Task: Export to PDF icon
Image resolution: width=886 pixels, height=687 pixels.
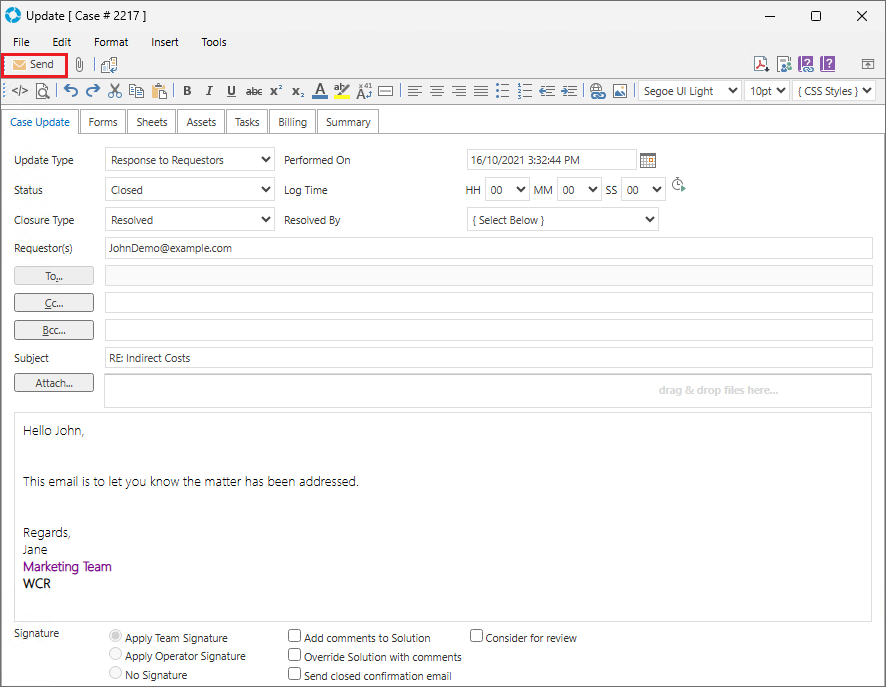Action: pyautogui.click(x=761, y=64)
